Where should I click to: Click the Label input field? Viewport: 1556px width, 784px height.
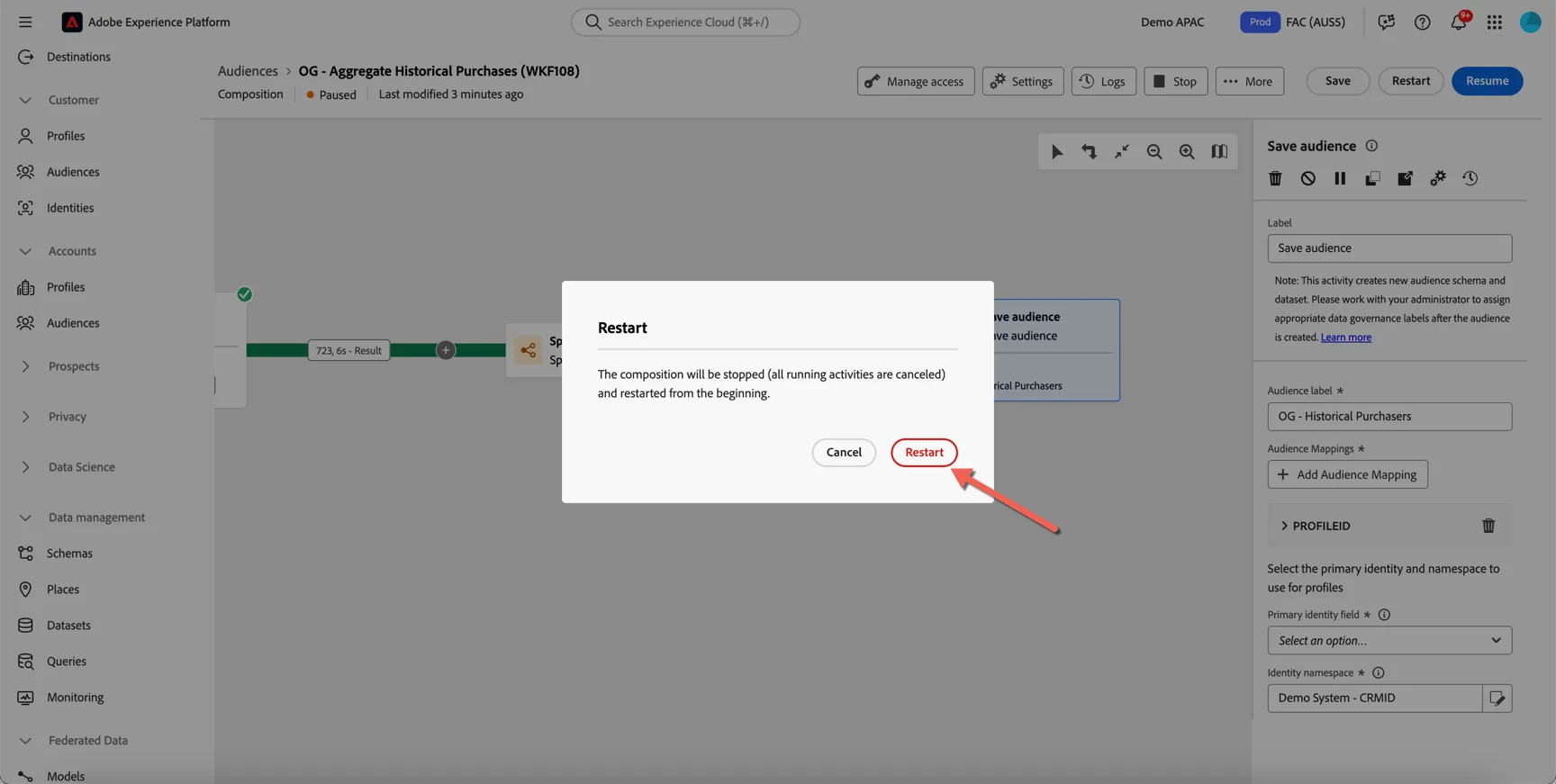[x=1389, y=248]
